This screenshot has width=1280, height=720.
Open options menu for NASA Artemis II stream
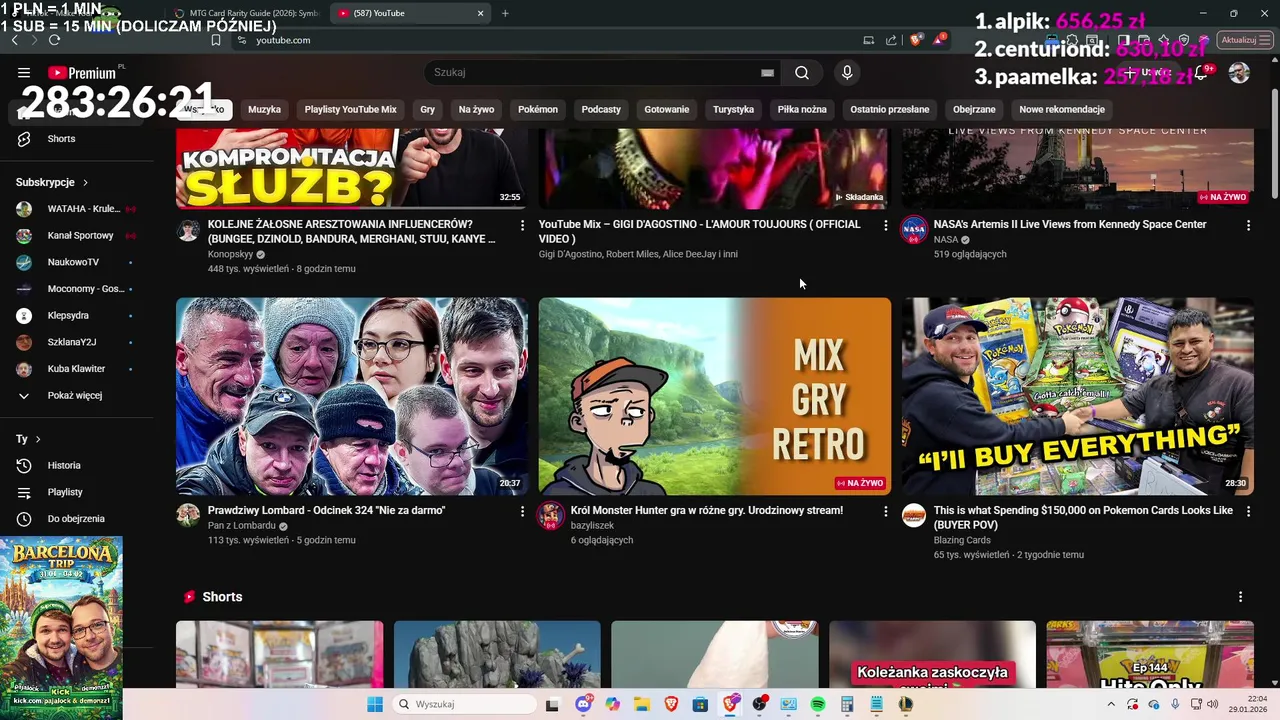(1248, 226)
